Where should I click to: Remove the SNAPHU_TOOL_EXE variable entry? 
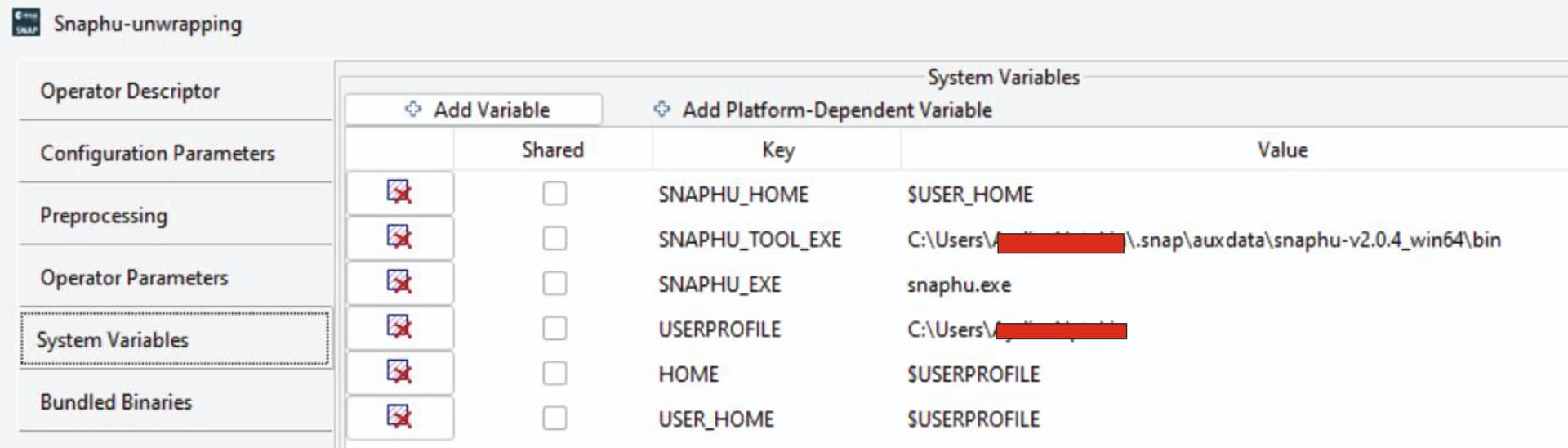(399, 238)
